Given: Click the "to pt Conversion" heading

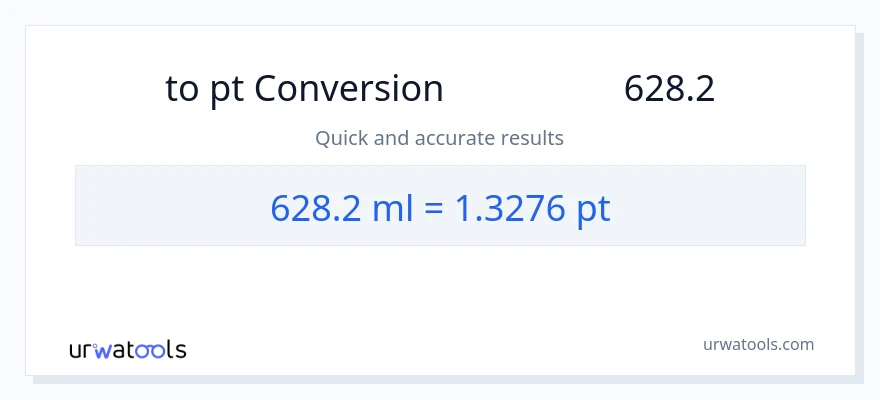Looking at the screenshot, I should (x=304, y=89).
